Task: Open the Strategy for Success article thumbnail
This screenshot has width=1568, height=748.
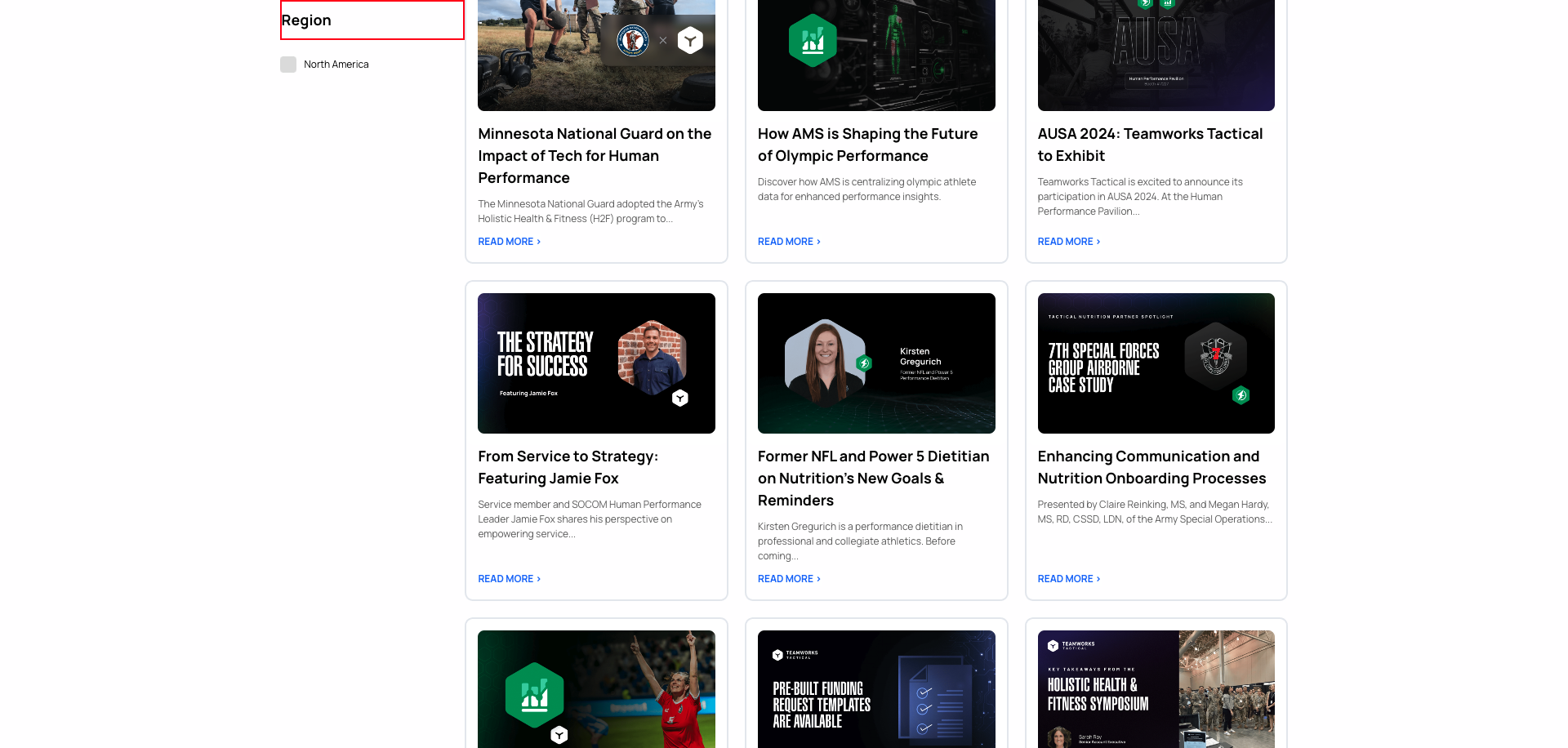Action: coord(596,363)
